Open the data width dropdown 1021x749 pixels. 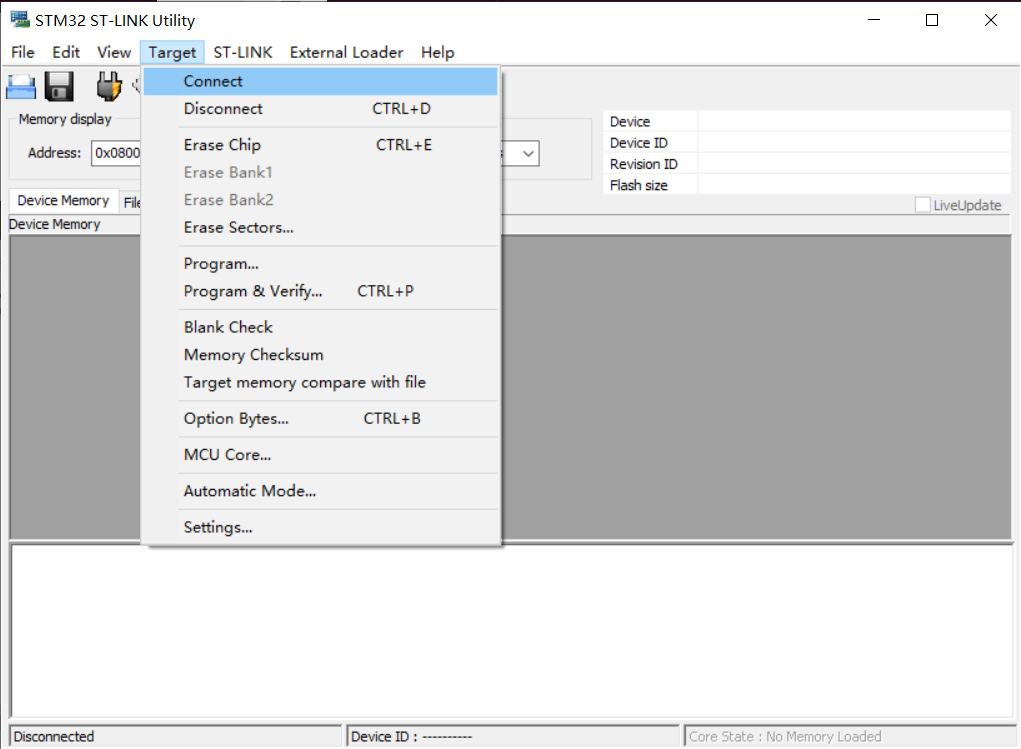pos(527,153)
